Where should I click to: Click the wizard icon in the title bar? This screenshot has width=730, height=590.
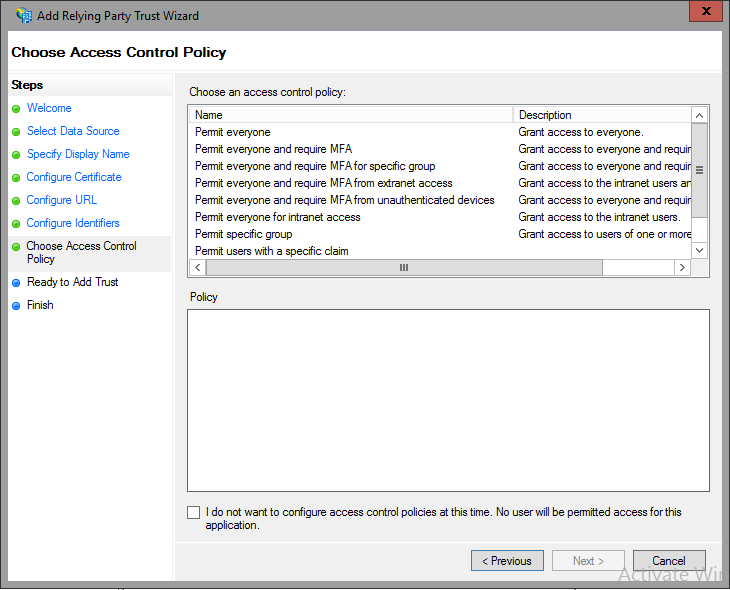[24, 16]
